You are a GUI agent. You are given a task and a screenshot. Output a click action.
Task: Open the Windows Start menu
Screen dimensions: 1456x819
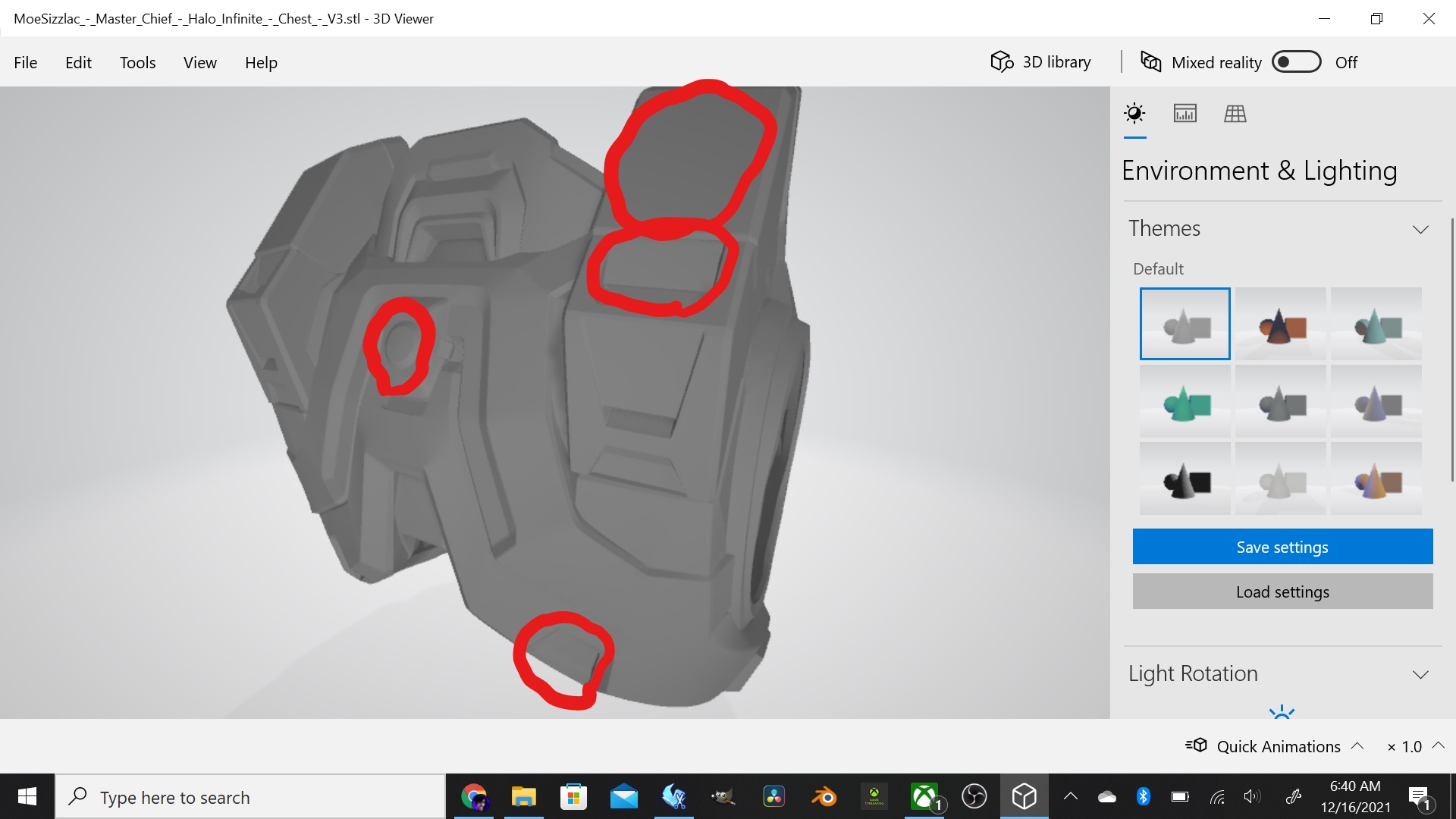(x=27, y=796)
